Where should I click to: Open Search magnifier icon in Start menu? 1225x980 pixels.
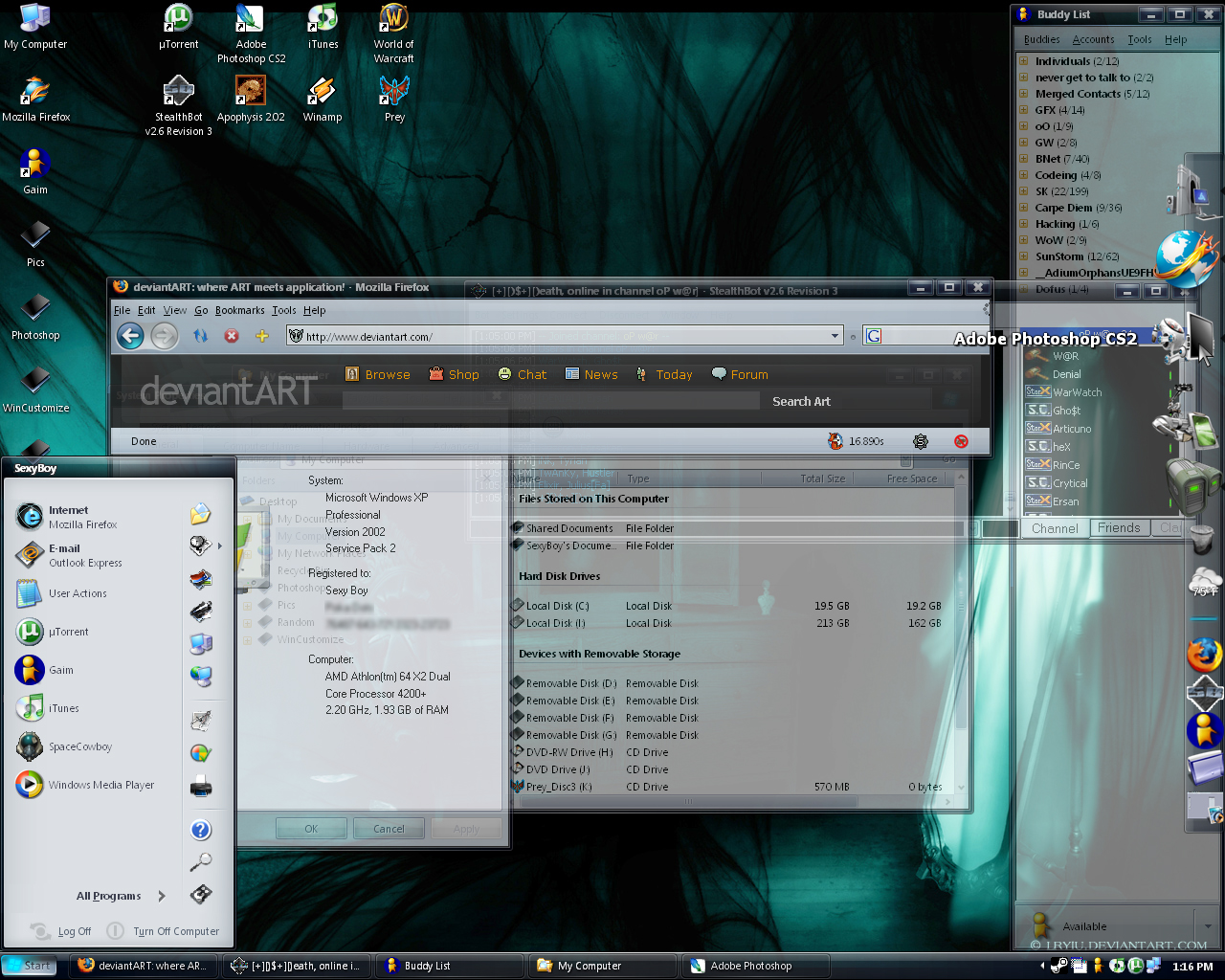tap(200, 862)
